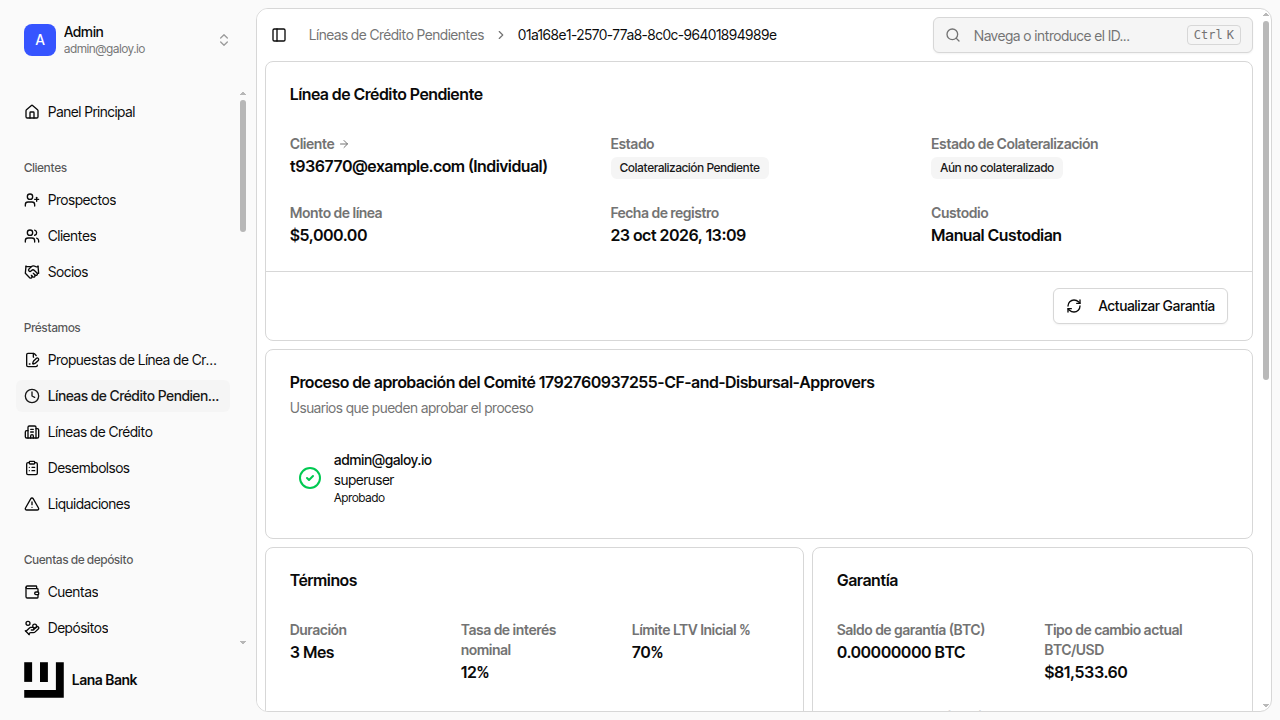1280x720 pixels.
Task: Follow the Líneas de Crédito Pendientes breadcrumb
Action: 396,35
